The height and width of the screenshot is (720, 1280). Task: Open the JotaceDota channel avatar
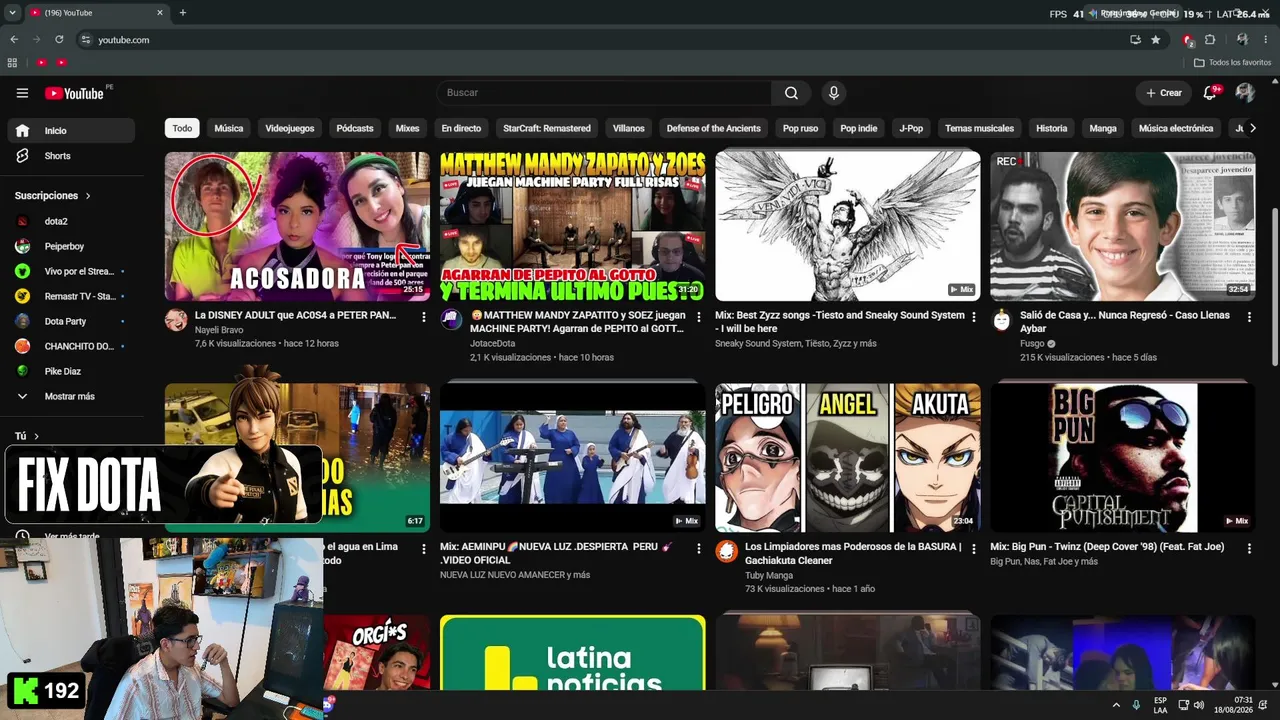click(x=451, y=320)
